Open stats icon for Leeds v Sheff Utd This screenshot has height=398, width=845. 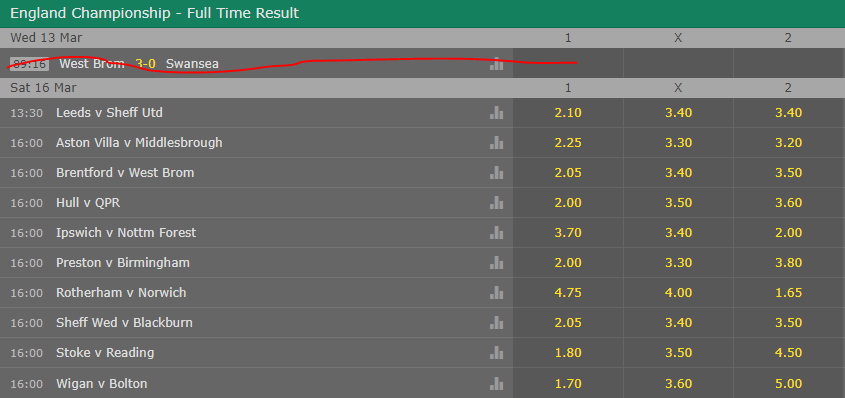pyautogui.click(x=496, y=113)
